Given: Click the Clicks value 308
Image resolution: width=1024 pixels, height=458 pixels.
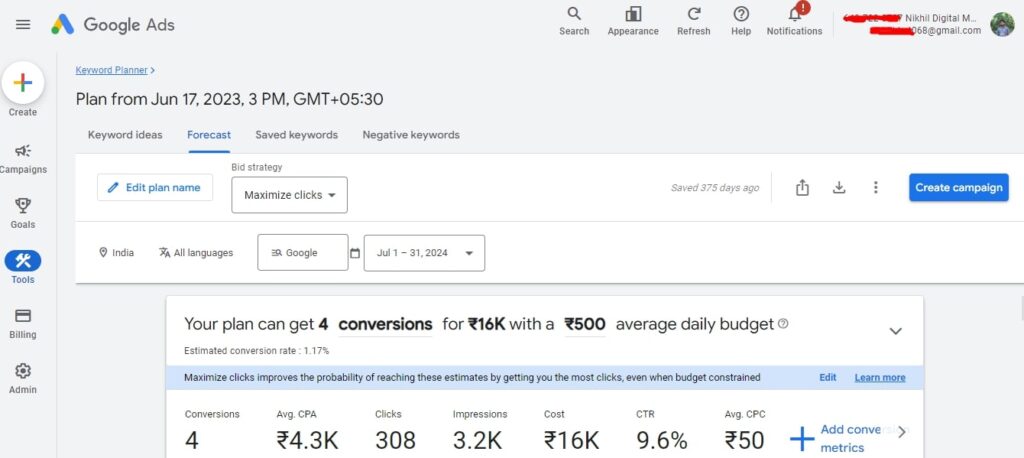Looking at the screenshot, I should pos(395,440).
